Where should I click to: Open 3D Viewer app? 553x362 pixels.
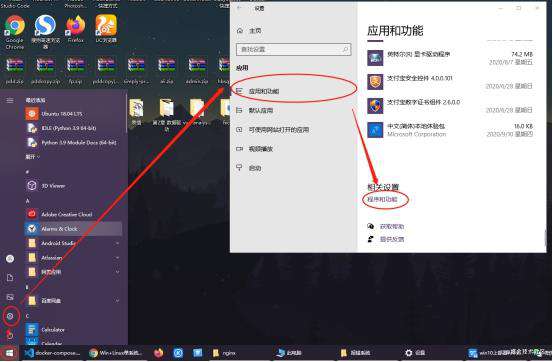coord(74,185)
